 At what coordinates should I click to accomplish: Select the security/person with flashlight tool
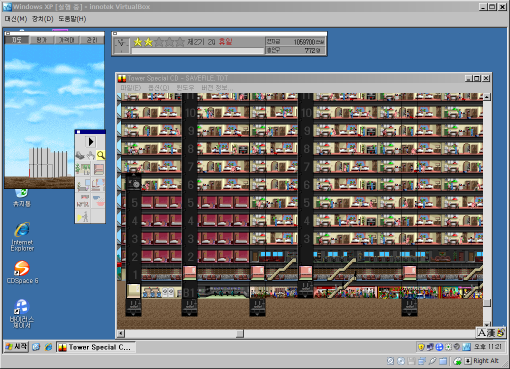tap(83, 216)
